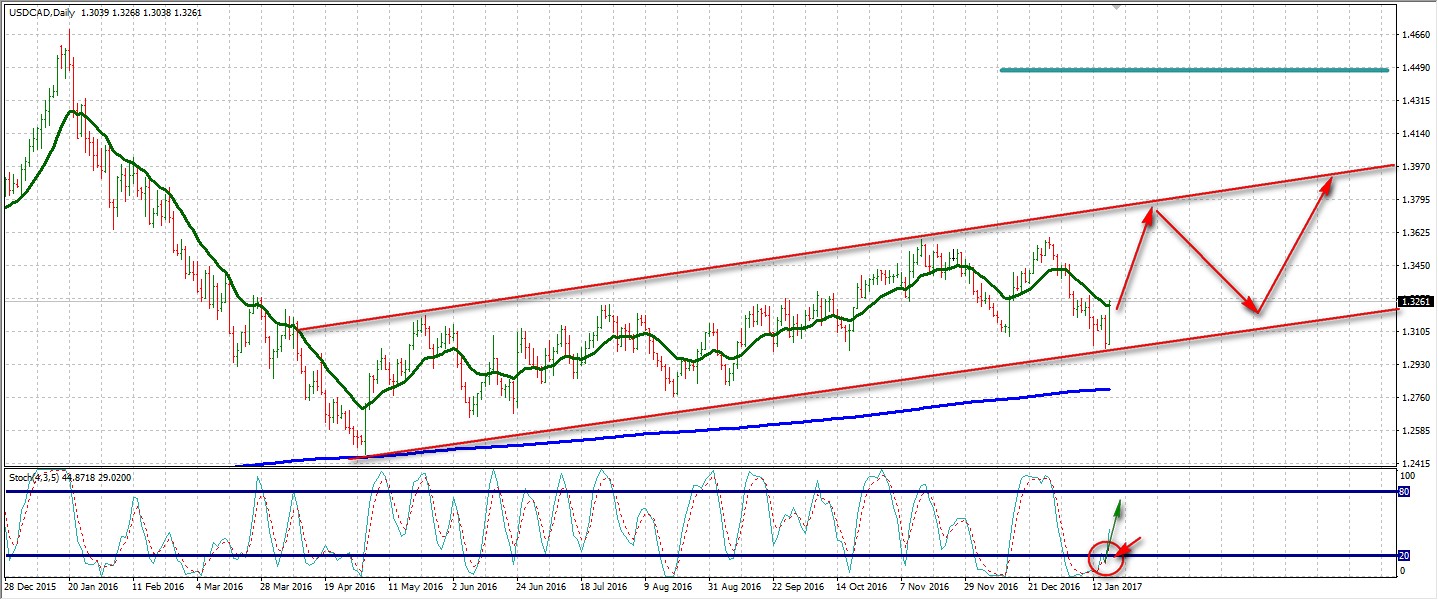Click the 1.3105 price axis label
The width and height of the screenshot is (1438, 600).
pos(1416,332)
